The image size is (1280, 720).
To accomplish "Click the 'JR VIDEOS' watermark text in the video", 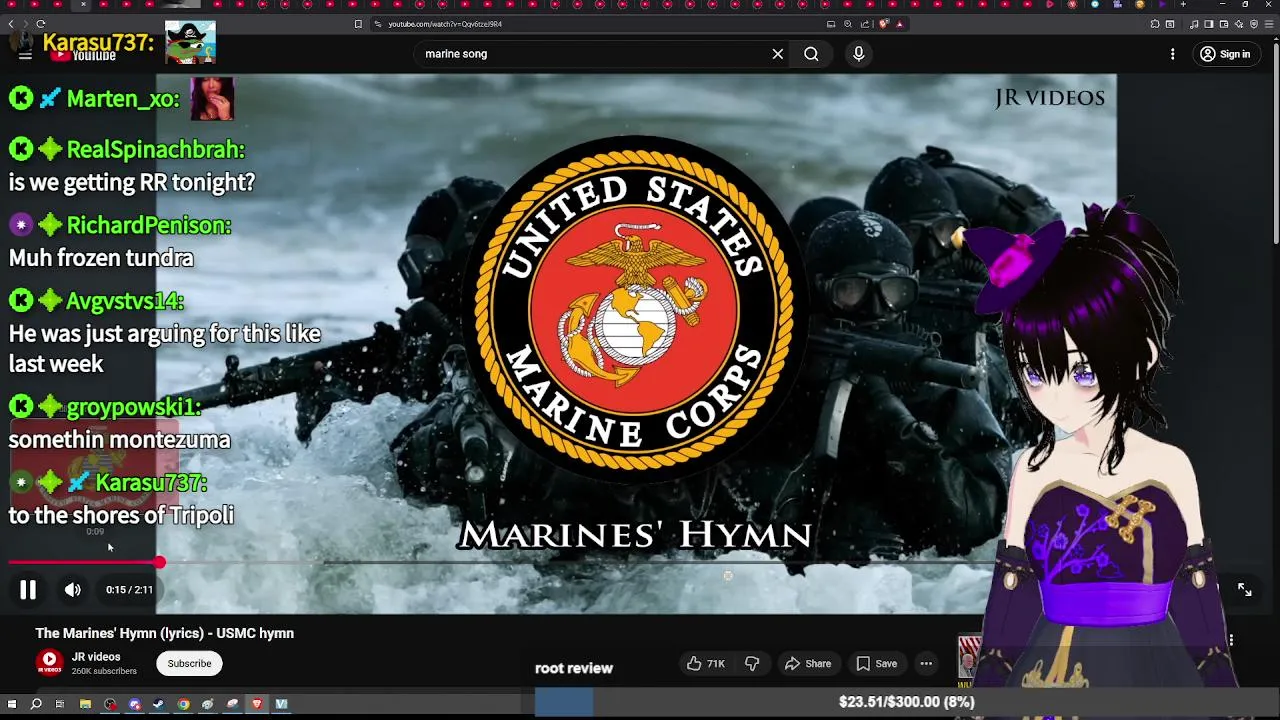I will 1050,98.
